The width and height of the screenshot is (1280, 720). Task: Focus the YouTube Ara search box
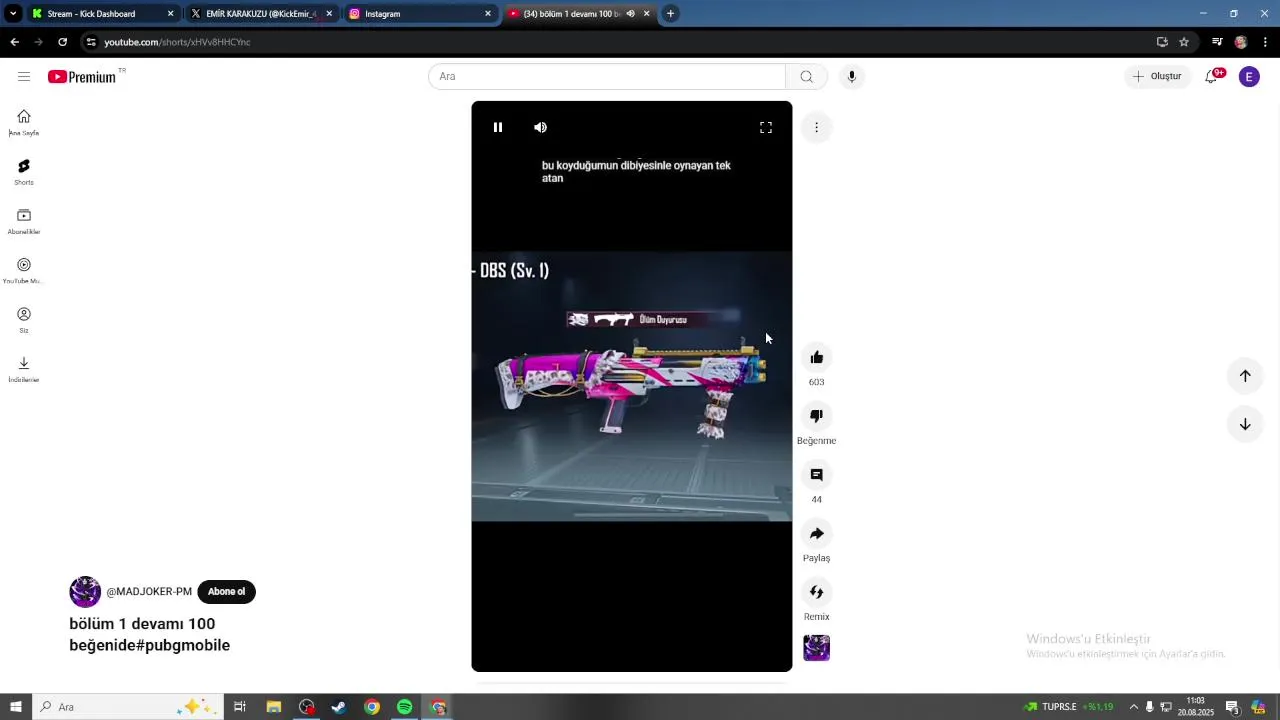coord(607,76)
